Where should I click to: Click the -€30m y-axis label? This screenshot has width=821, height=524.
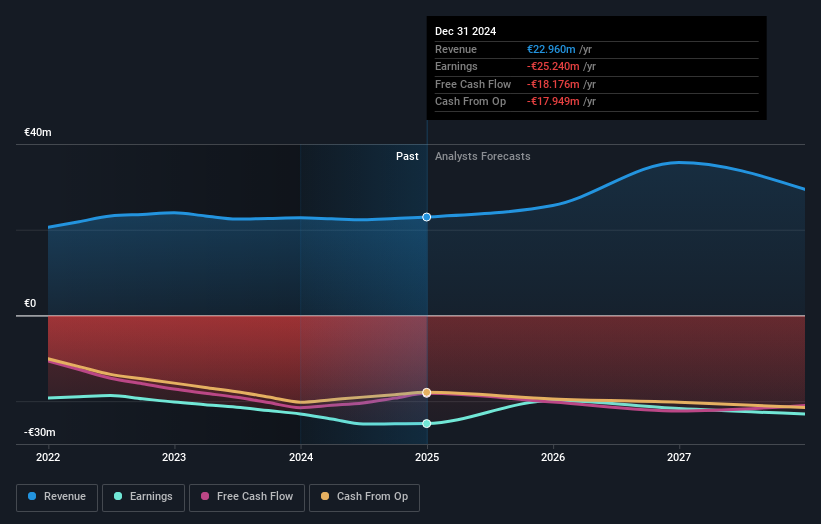40,432
